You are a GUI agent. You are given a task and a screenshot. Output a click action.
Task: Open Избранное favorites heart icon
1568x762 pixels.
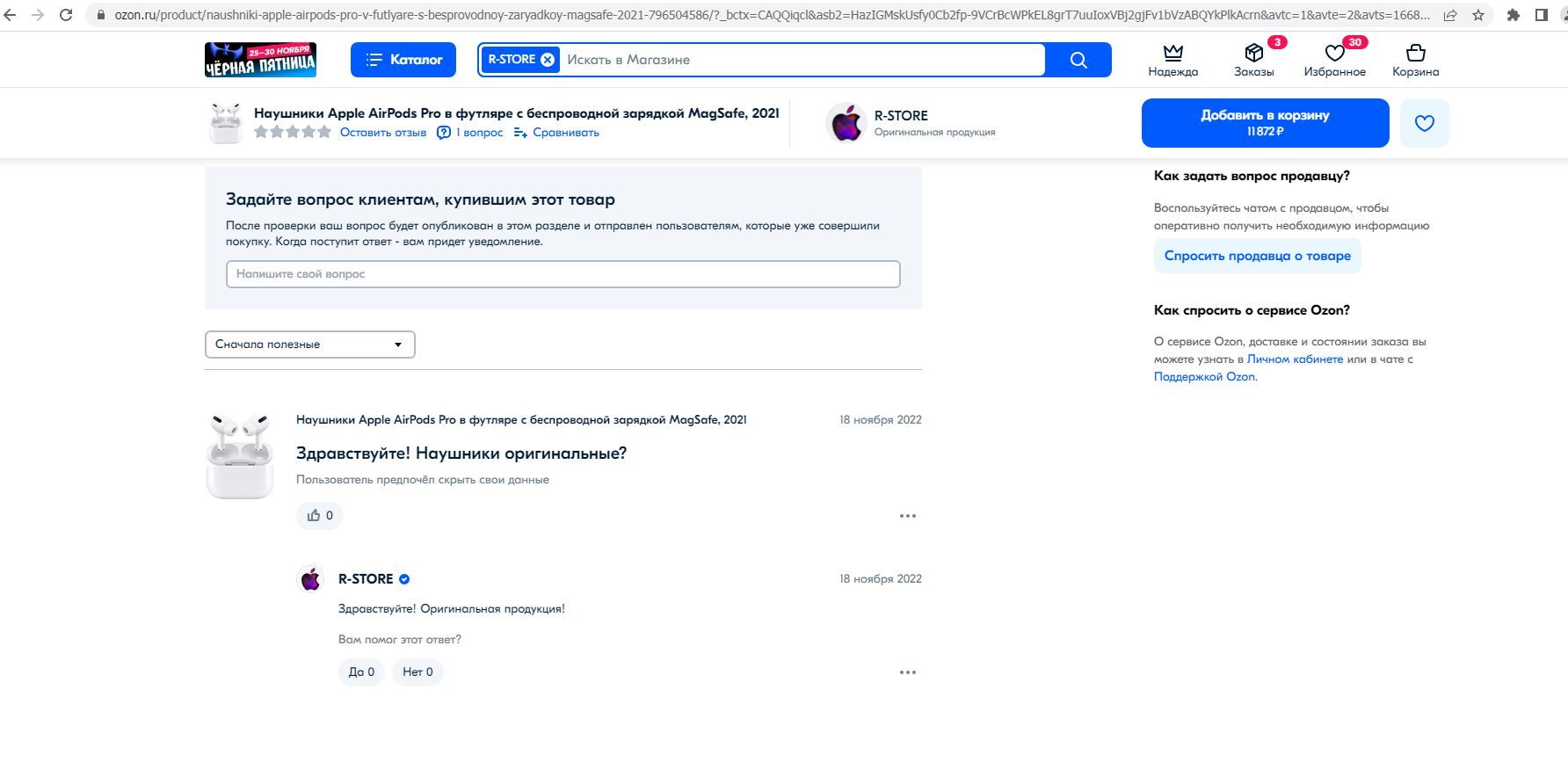coord(1334,60)
